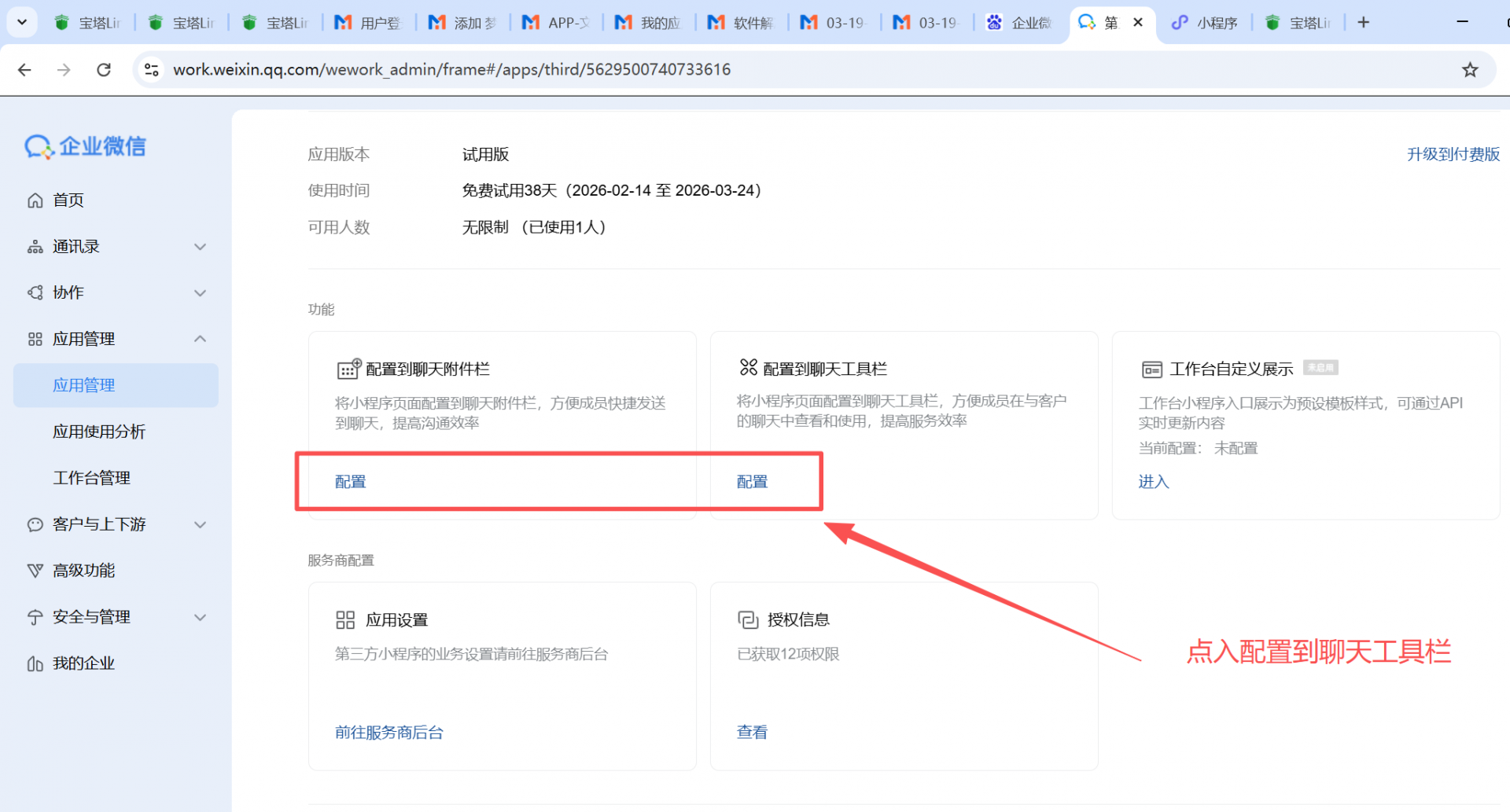The image size is (1510, 812).
Task: Click the 应用设置 grid icon
Action: [345, 620]
